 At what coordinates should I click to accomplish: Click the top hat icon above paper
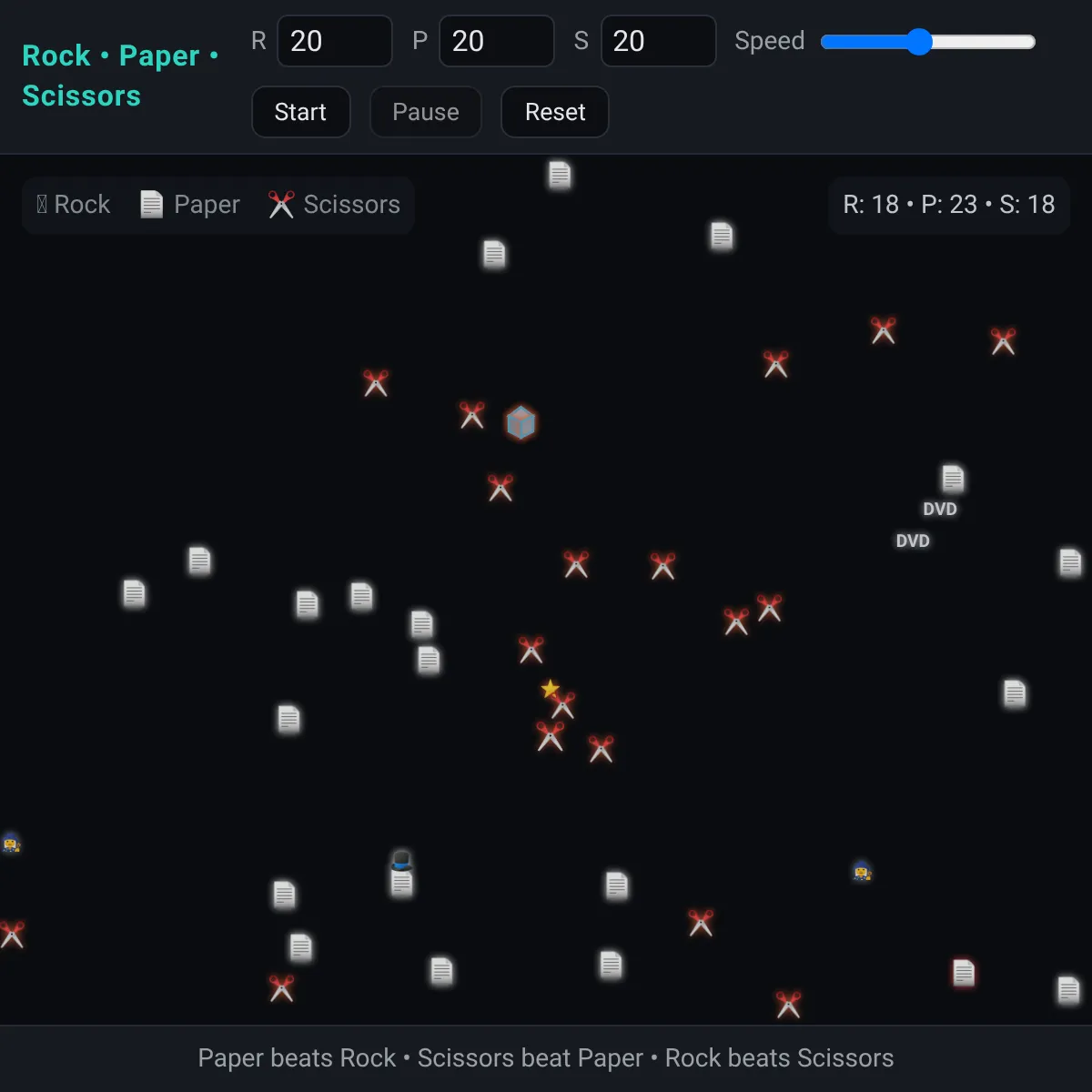(401, 860)
